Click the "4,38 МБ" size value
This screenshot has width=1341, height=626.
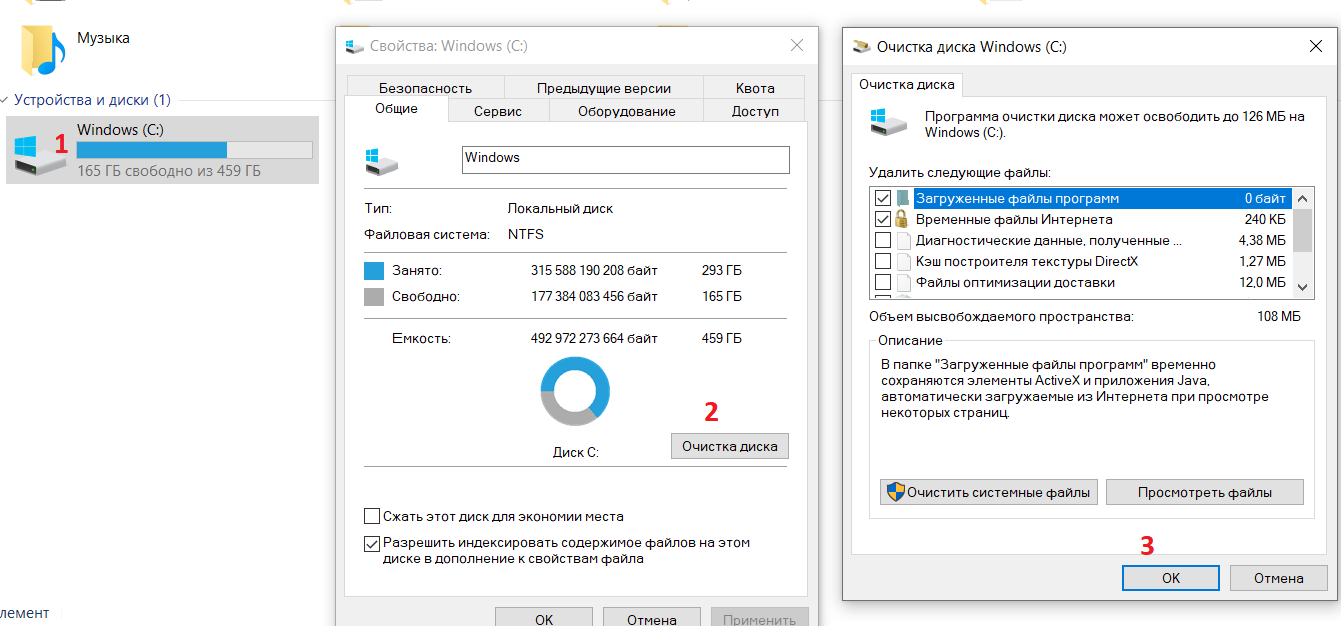pyautogui.click(x=1262, y=241)
